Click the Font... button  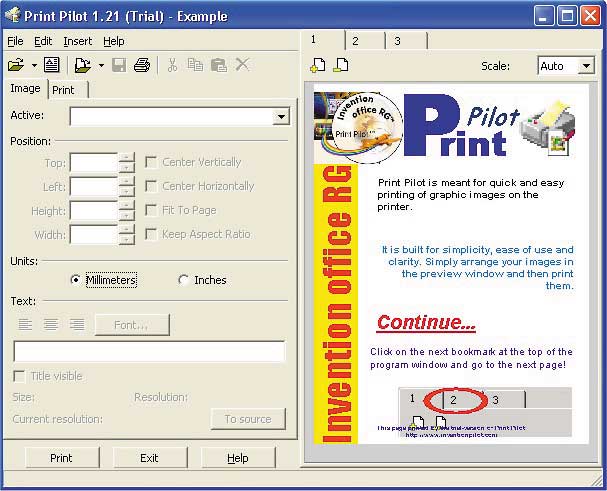point(132,325)
